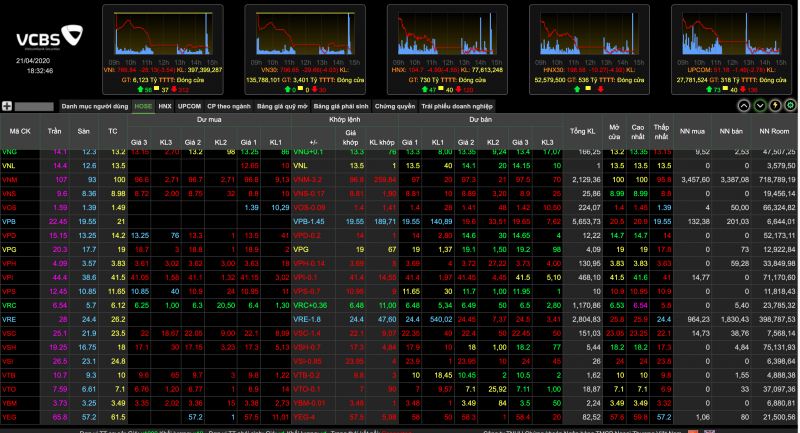This screenshot has height=433, width=800.
Task: Click the Trần column header
Action: 55,131
